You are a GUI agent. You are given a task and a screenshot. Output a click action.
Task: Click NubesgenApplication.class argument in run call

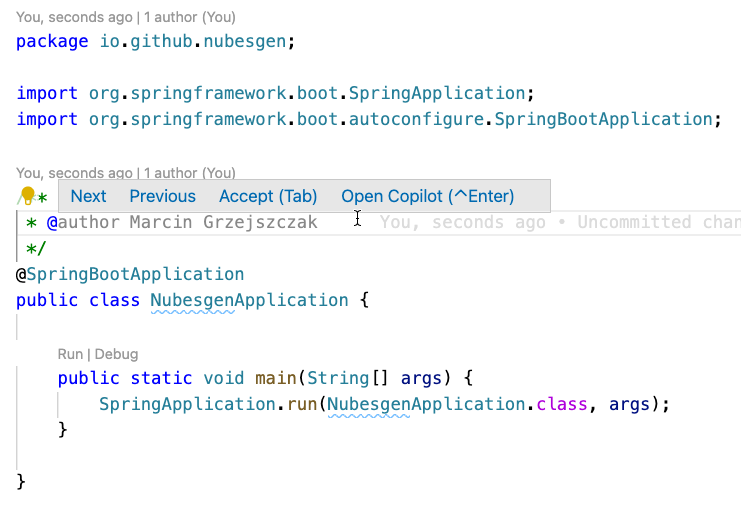pyautogui.click(x=457, y=405)
